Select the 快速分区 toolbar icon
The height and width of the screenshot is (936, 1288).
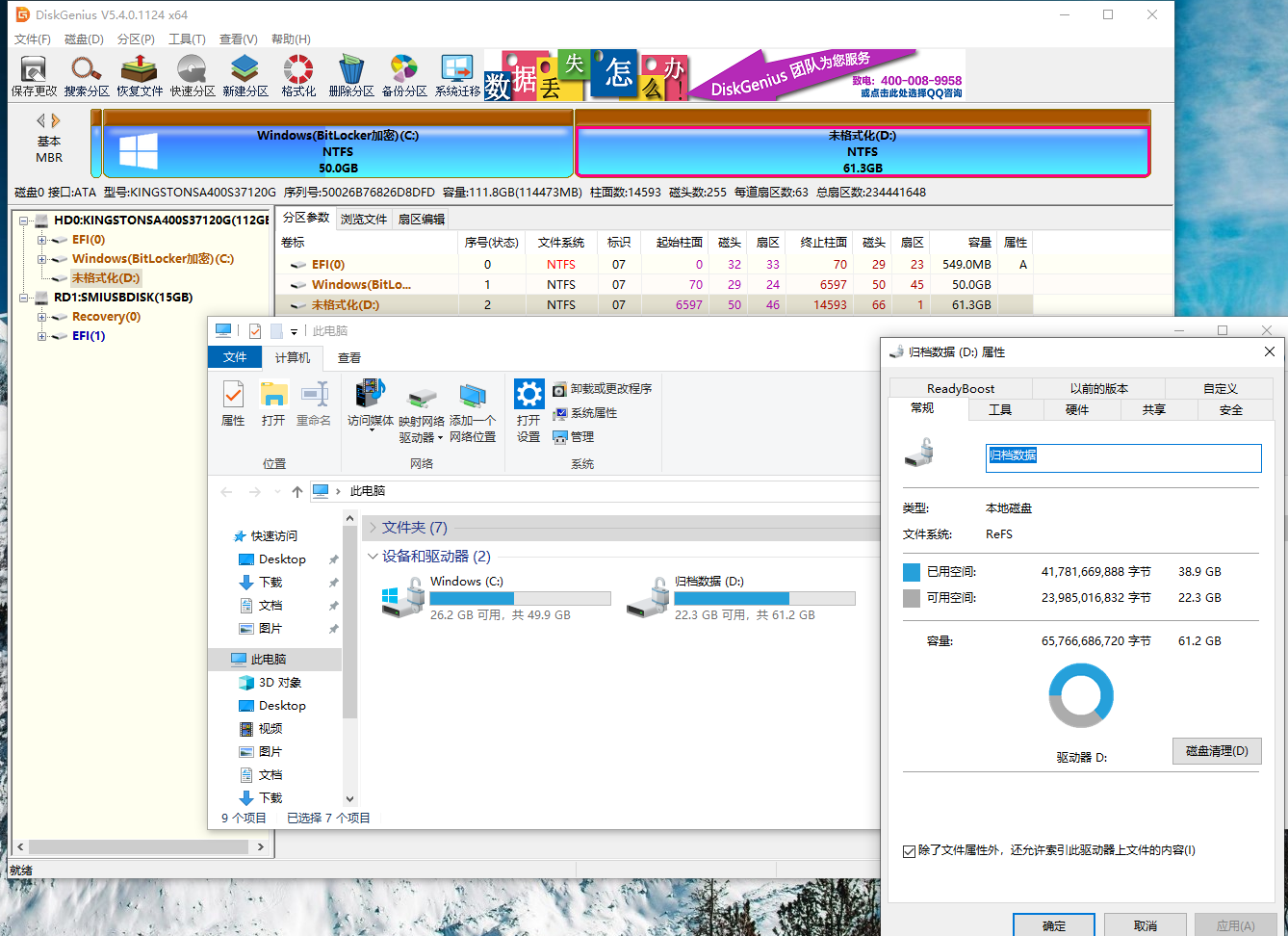click(x=193, y=76)
